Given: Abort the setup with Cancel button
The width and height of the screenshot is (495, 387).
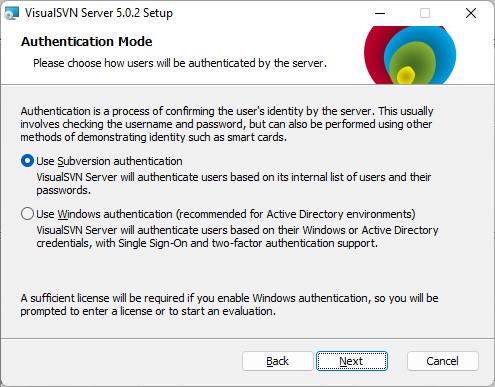Looking at the screenshot, I should pyautogui.click(x=443, y=361).
